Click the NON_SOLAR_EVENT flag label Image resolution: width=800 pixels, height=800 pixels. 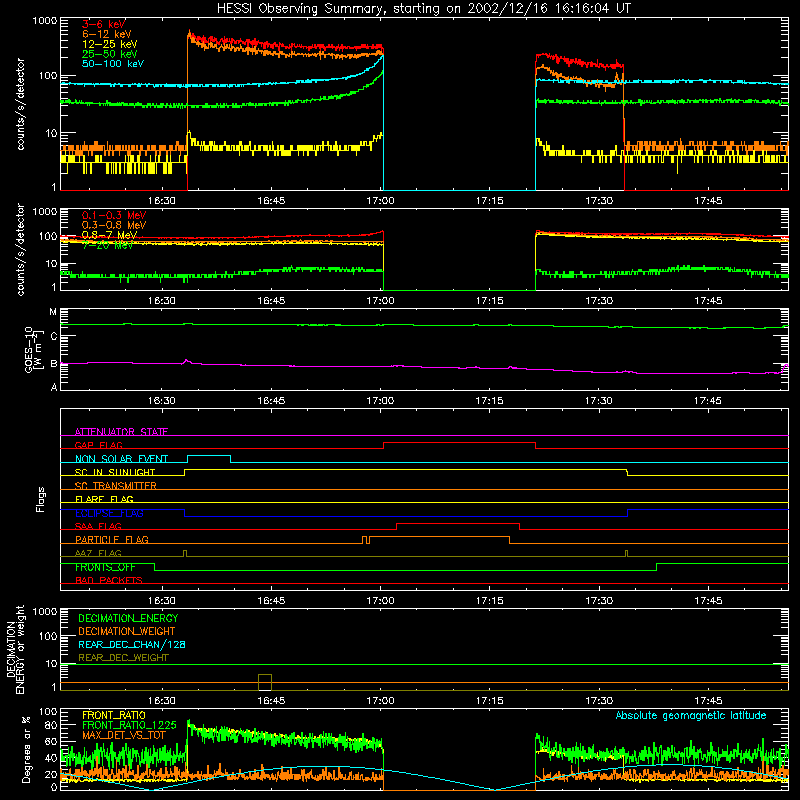121,459
